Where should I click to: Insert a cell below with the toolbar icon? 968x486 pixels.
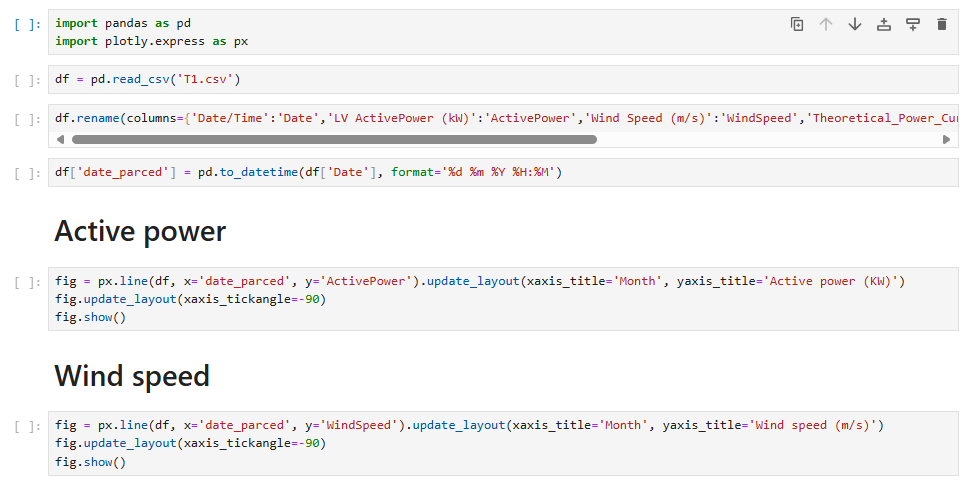tap(912, 24)
